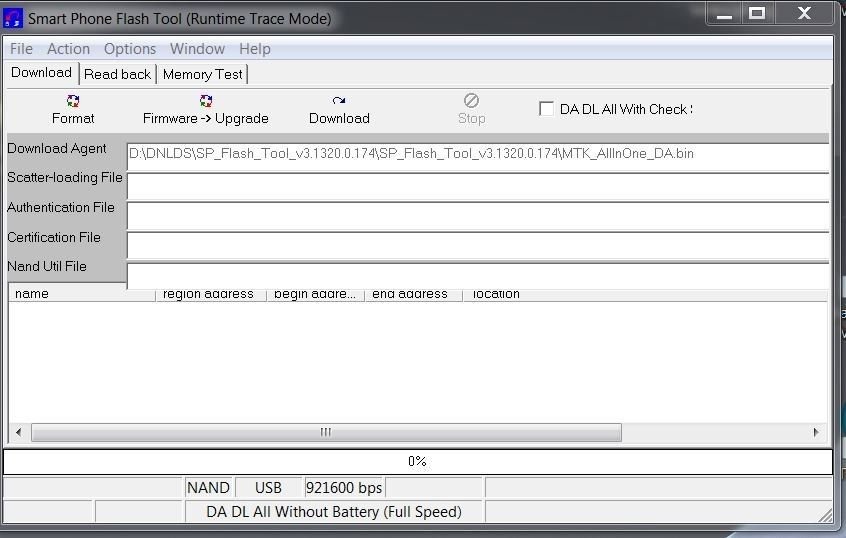The width and height of the screenshot is (846, 538).
Task: Click the Download Agent label button
Action: [57, 148]
